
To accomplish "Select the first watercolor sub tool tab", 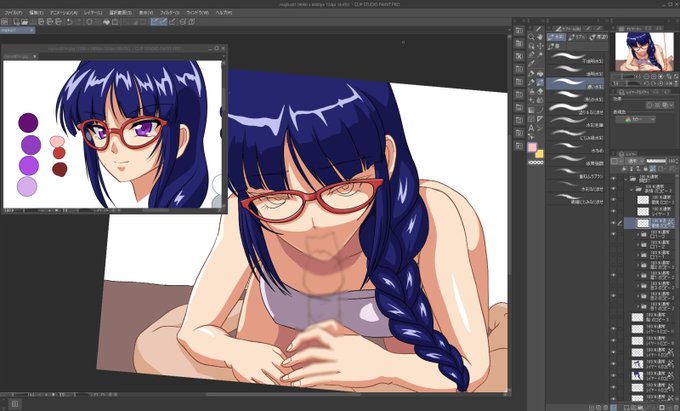I will [x=556, y=37].
